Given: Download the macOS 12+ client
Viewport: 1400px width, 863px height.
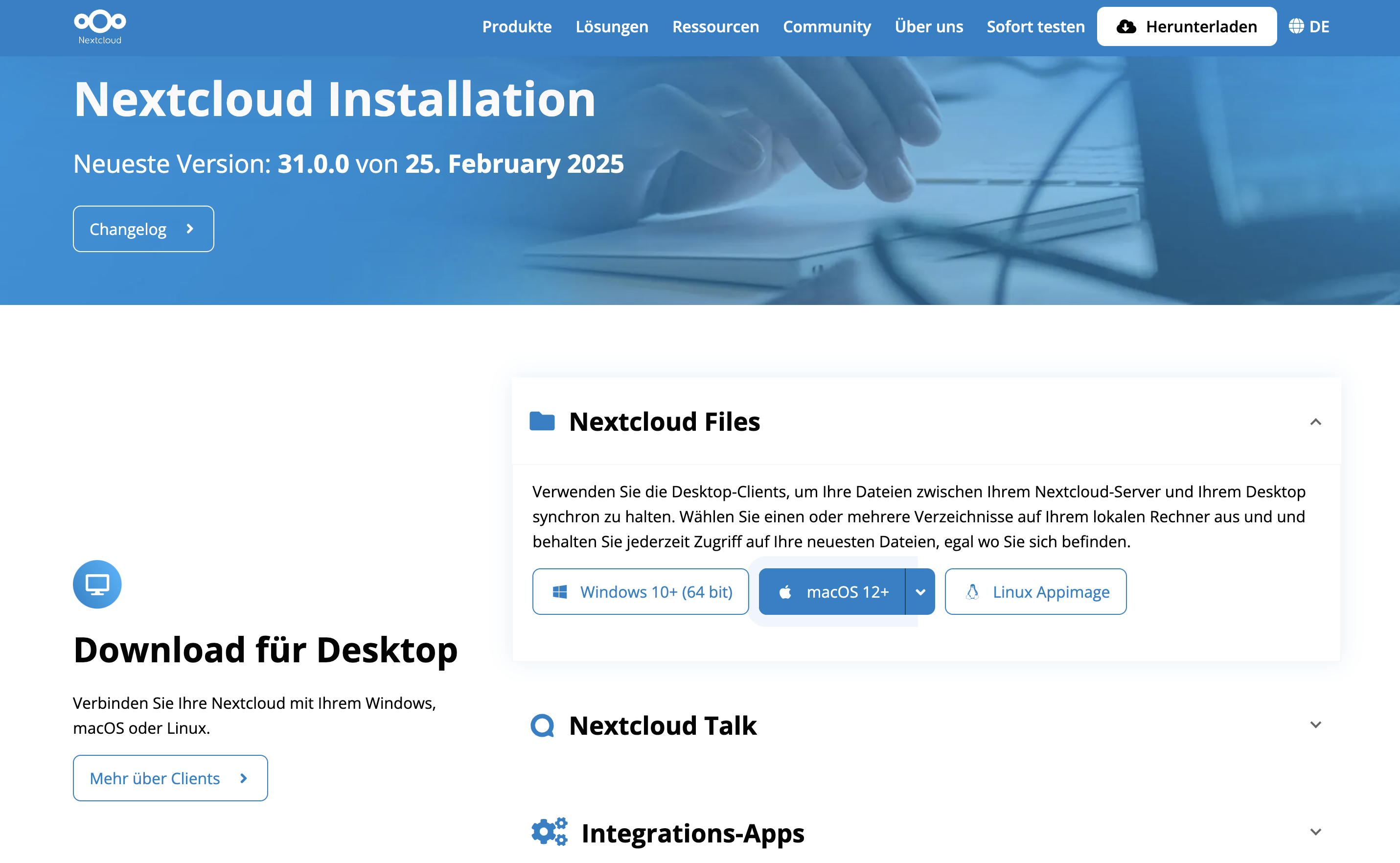Looking at the screenshot, I should click(x=831, y=591).
